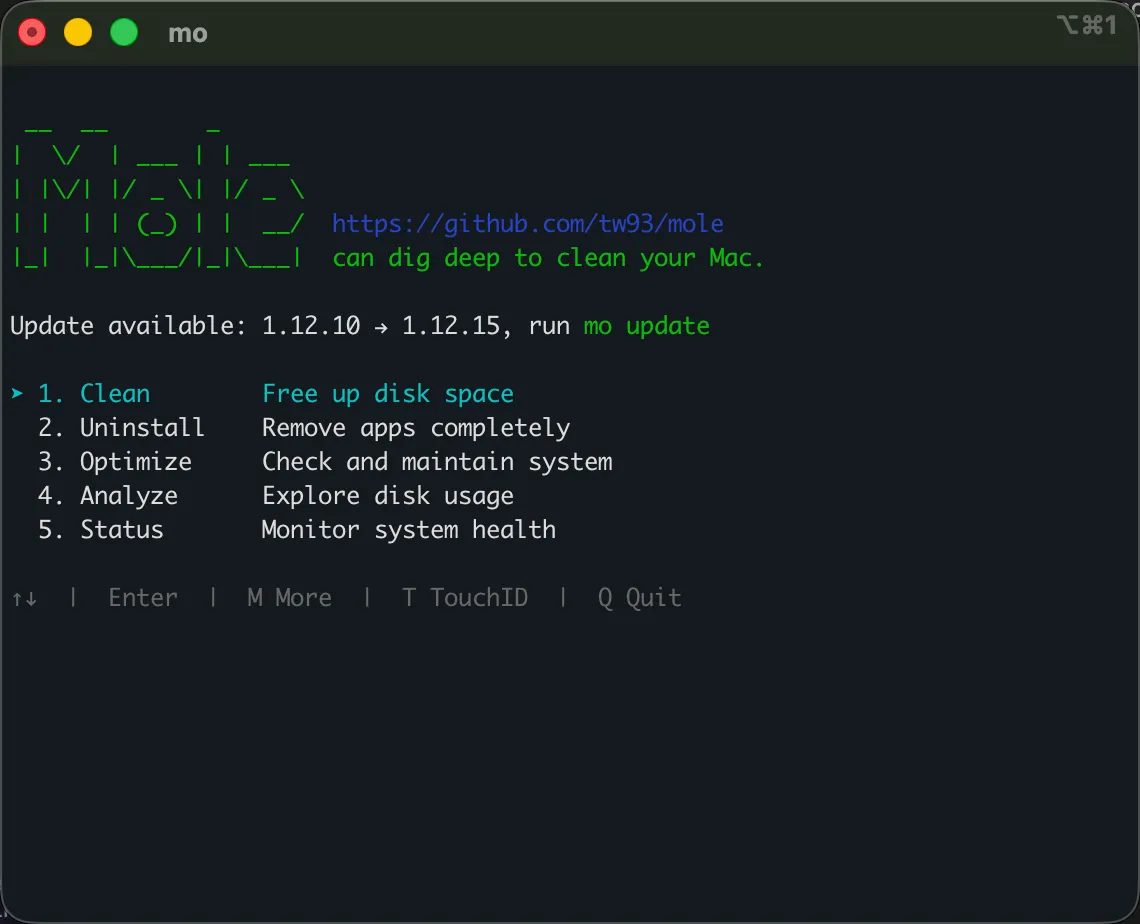Close the terminal with the red button

coord(33,33)
